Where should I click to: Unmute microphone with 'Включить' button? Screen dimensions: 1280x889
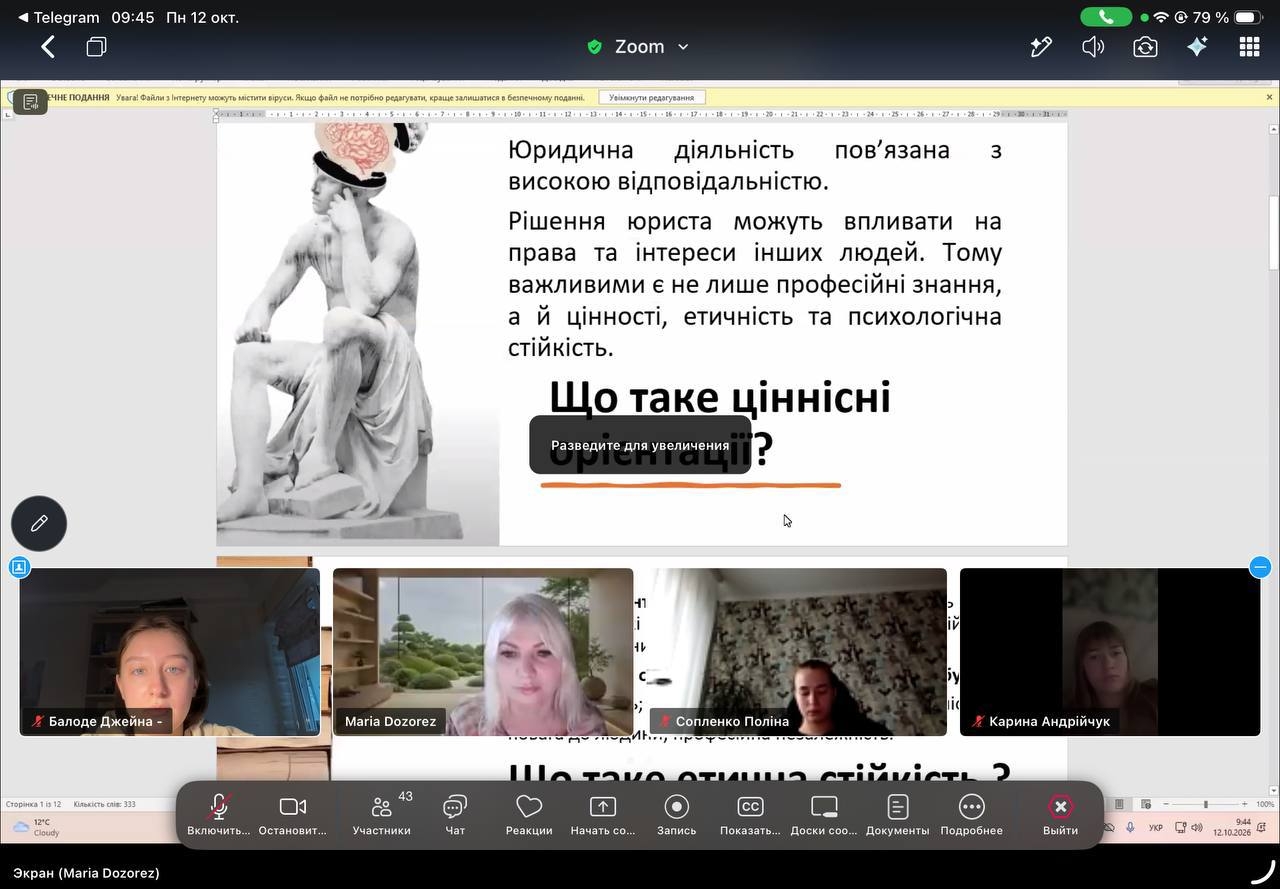click(x=219, y=815)
